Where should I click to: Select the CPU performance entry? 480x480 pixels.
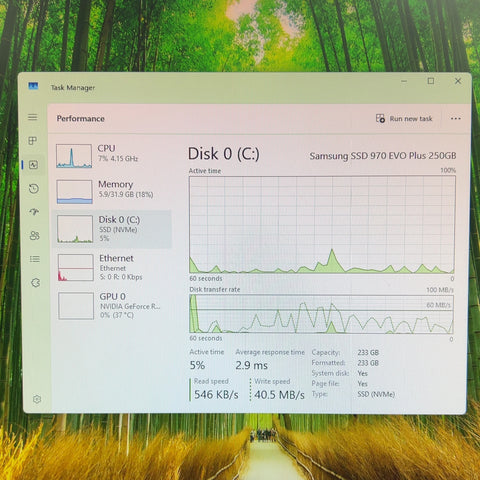[112, 156]
